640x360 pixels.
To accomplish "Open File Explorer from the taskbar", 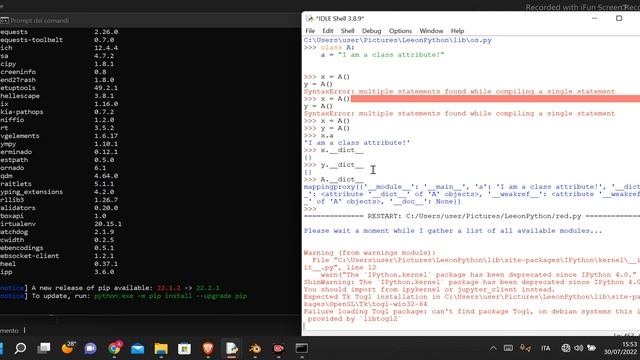I will (x=161, y=348).
